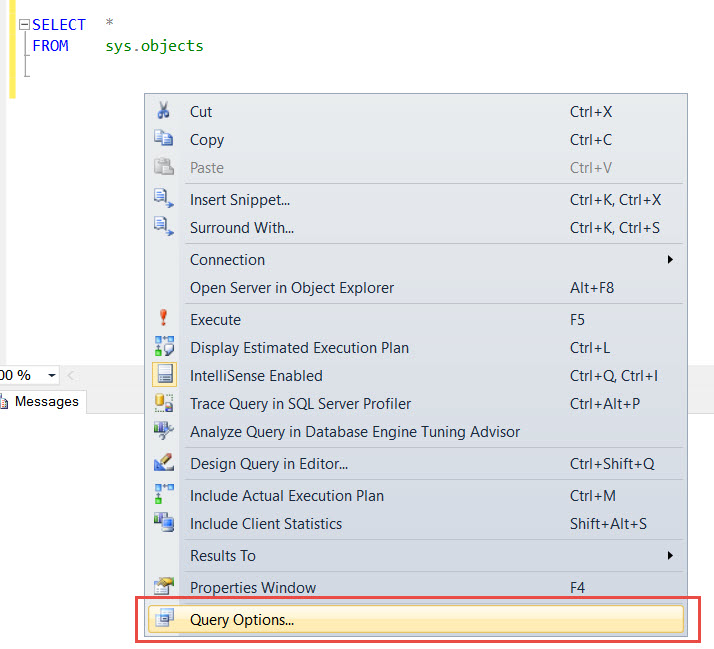The height and width of the screenshot is (649, 714).
Task: Expand the Results To submenu arrow
Action: pyautogui.click(x=670, y=556)
